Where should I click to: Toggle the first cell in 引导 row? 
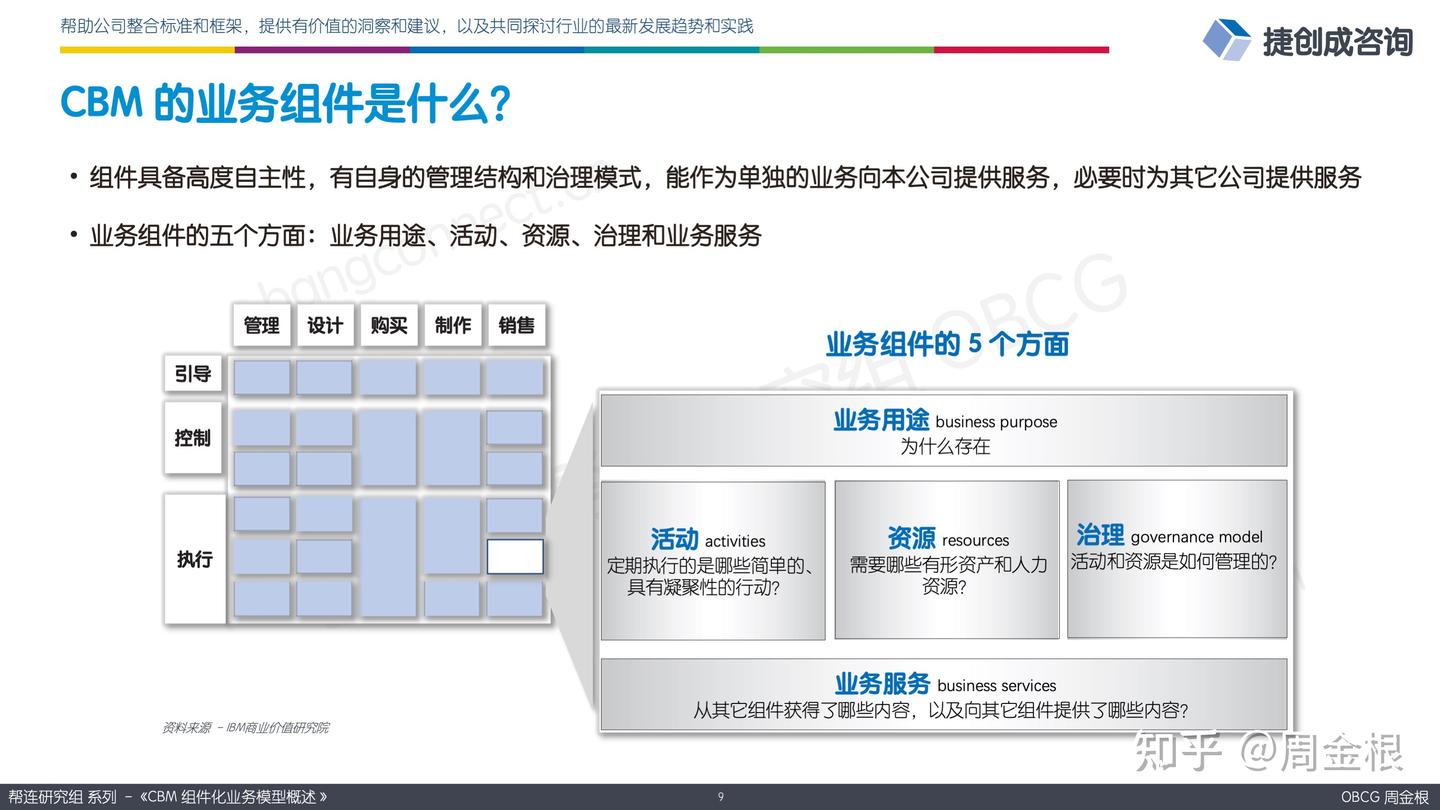tap(261, 376)
